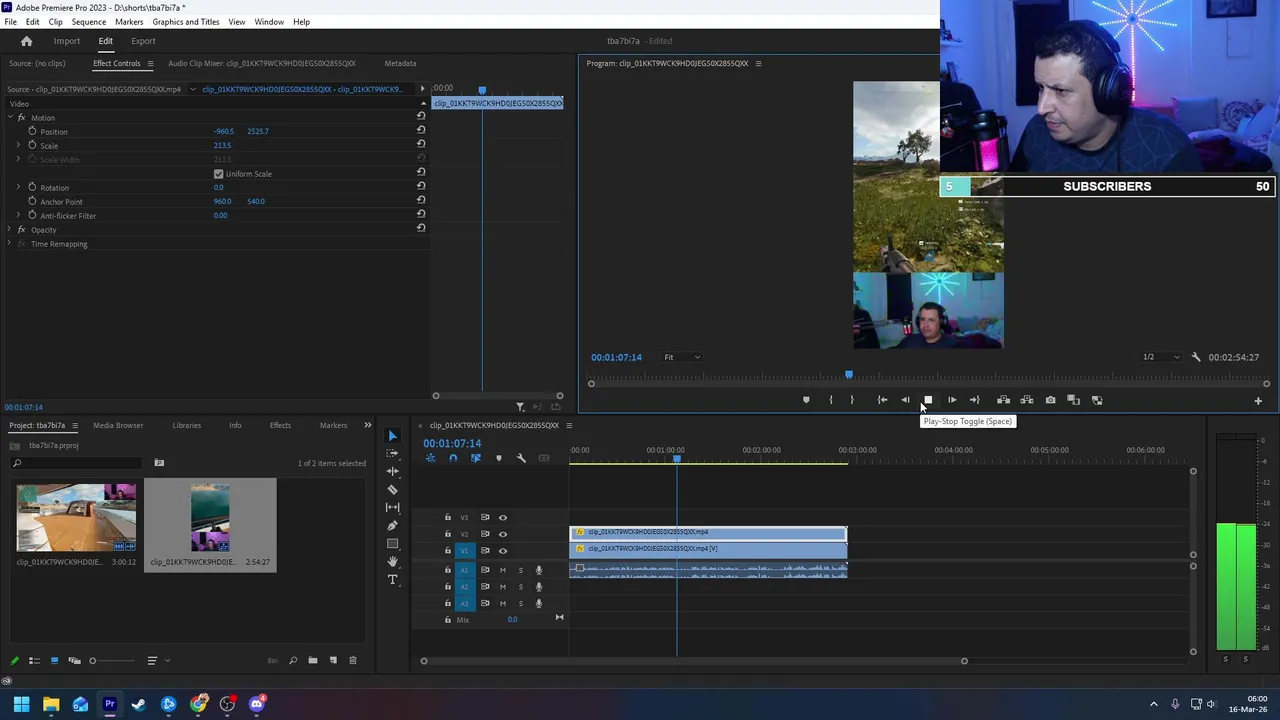Toggle Linked Selection in timeline
The height and width of the screenshot is (720, 1280).
[475, 458]
